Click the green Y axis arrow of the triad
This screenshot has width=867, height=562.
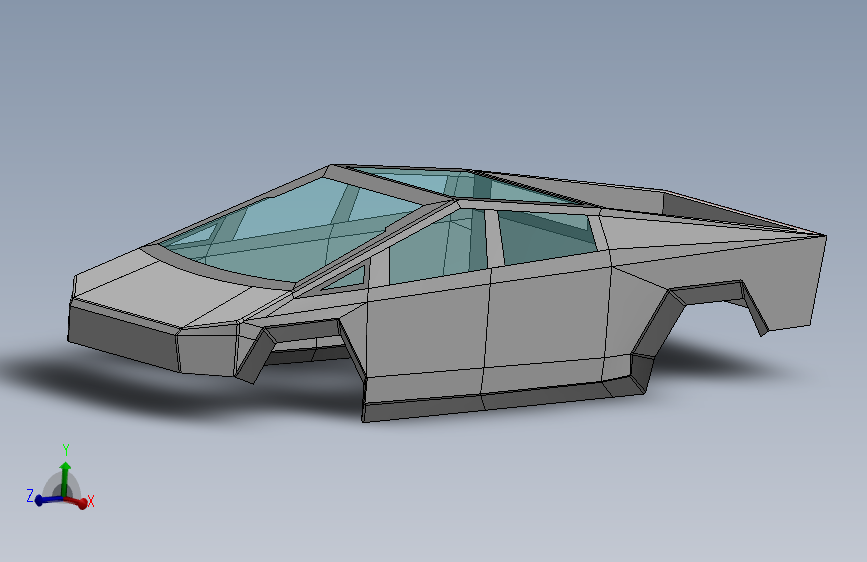[x=65, y=478]
